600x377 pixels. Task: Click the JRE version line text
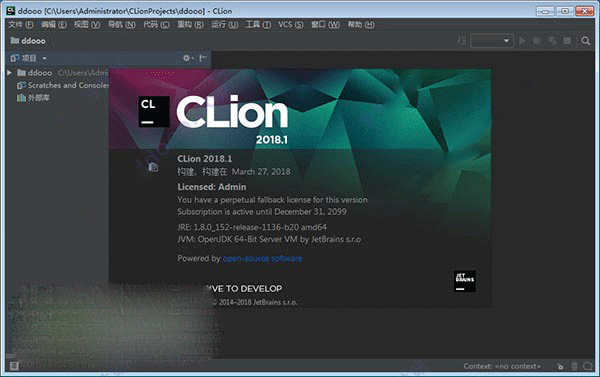tap(252, 227)
